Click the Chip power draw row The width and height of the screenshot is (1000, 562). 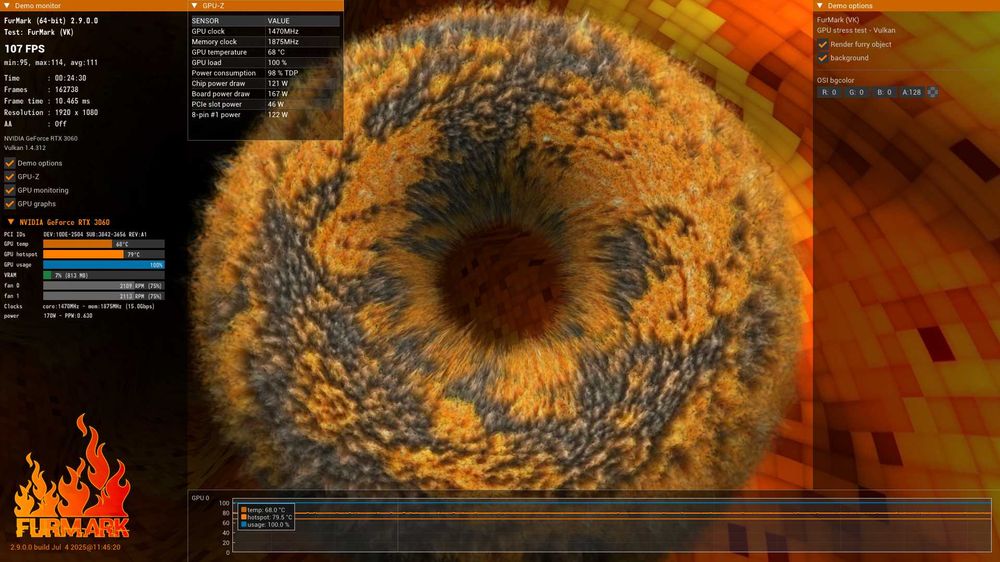[265, 83]
